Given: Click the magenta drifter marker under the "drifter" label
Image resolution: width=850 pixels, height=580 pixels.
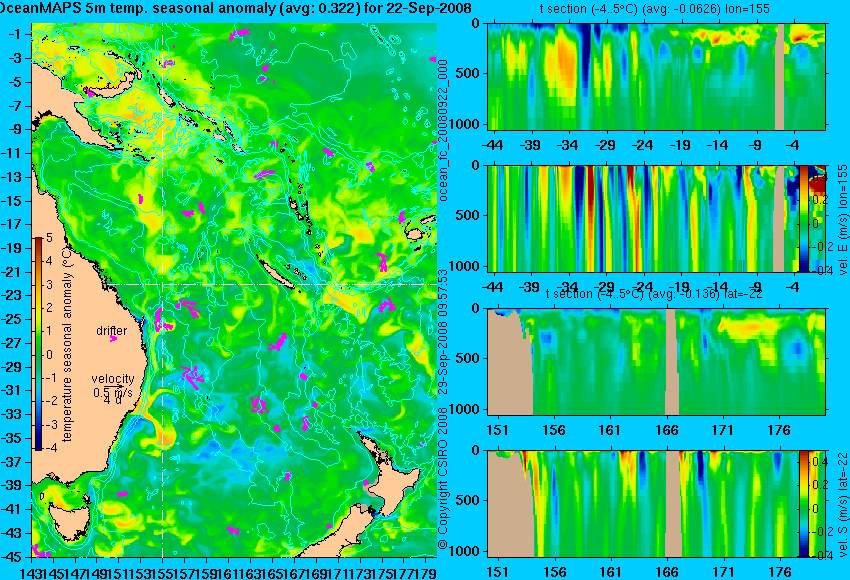Looking at the screenshot, I should click(x=113, y=338).
